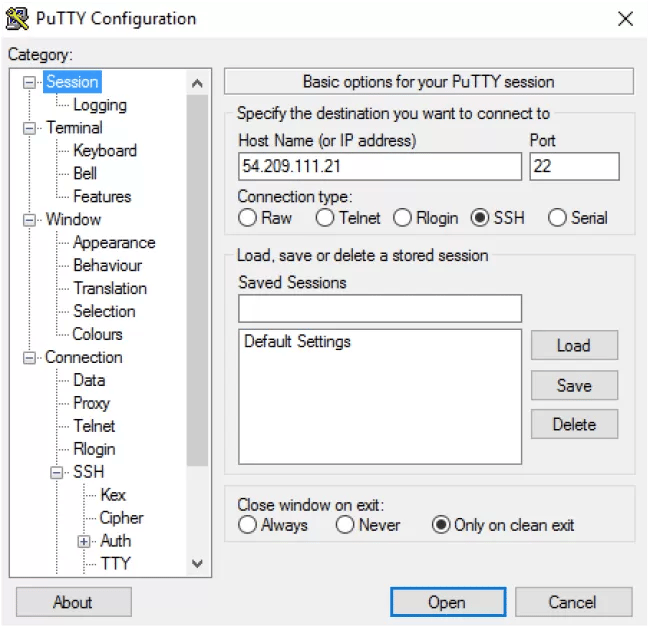650x627 pixels.
Task: Collapse the SSH tree node
Action: (x=56, y=472)
